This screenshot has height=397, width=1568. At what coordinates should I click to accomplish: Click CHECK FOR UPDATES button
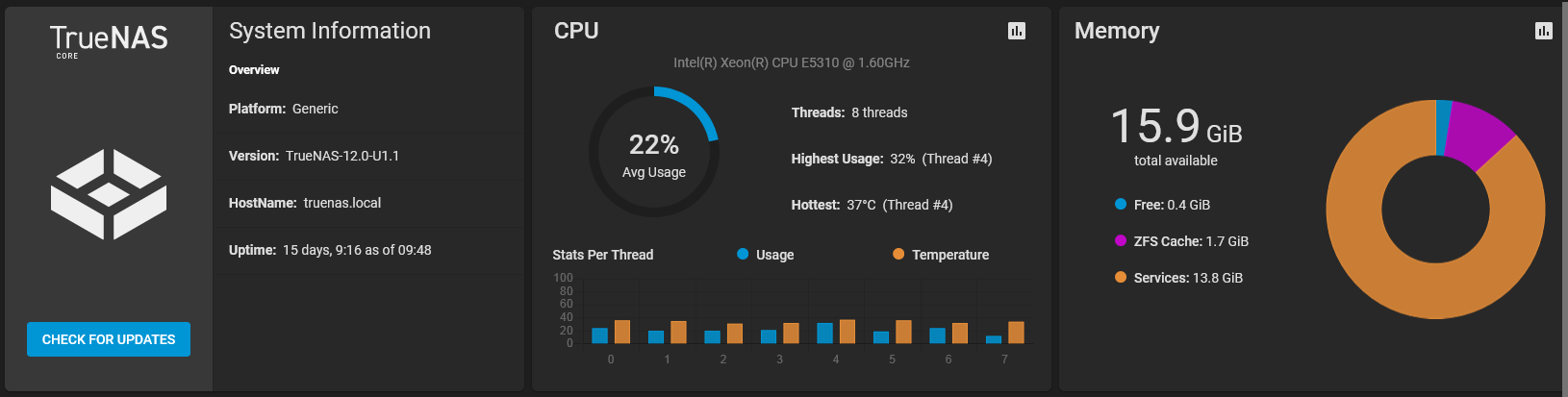[x=109, y=339]
